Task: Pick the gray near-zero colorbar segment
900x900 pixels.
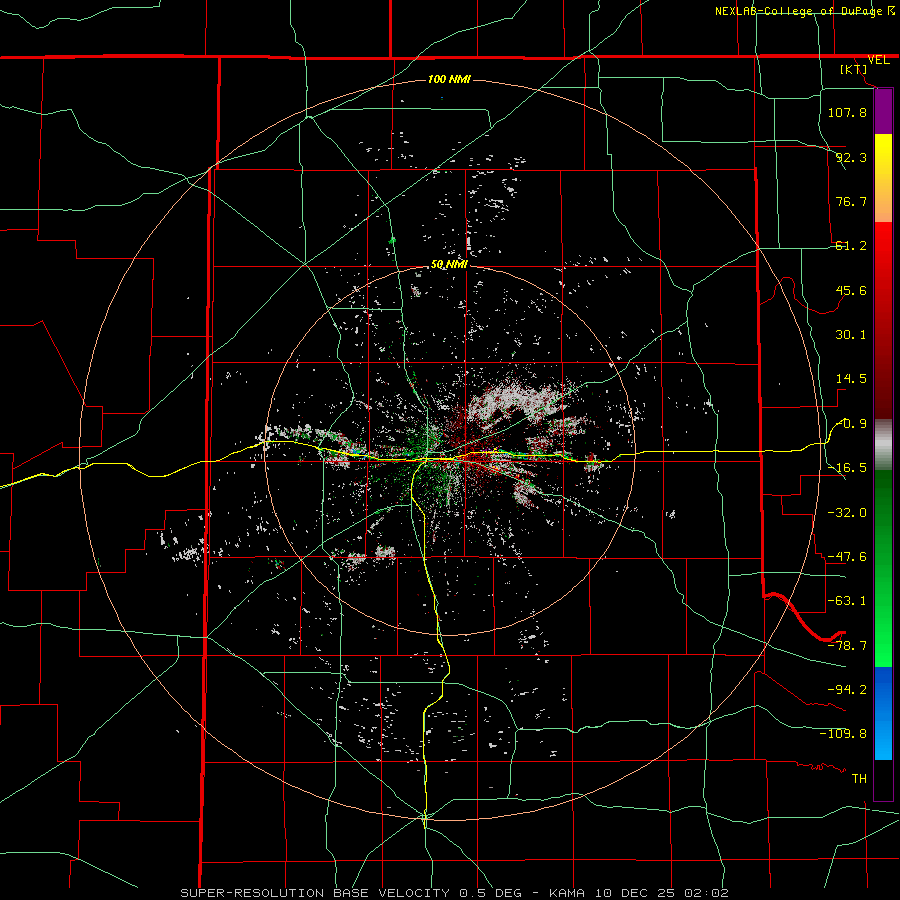Action: pyautogui.click(x=883, y=445)
